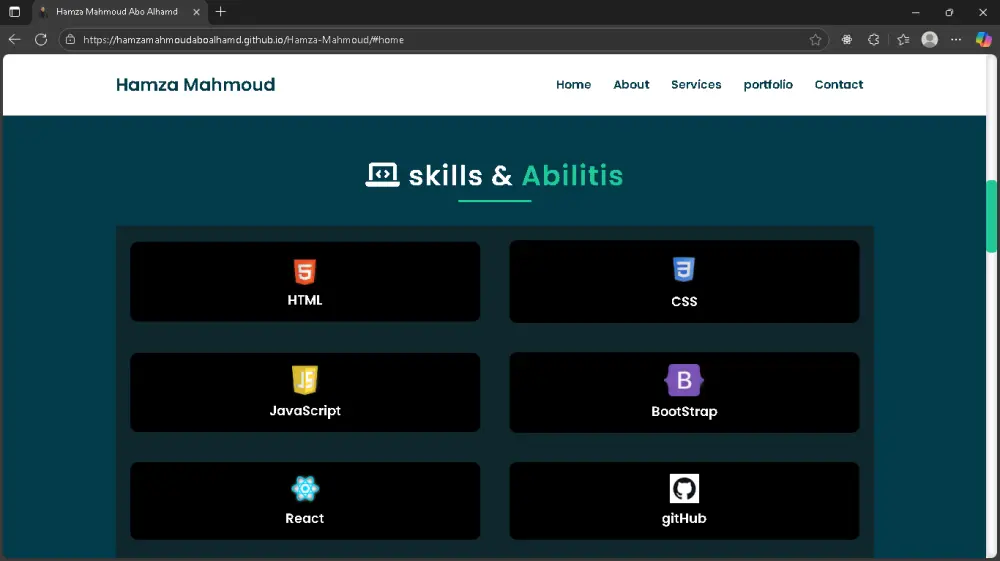Open Services in site navigation
This screenshot has width=1000, height=561.
coord(696,84)
